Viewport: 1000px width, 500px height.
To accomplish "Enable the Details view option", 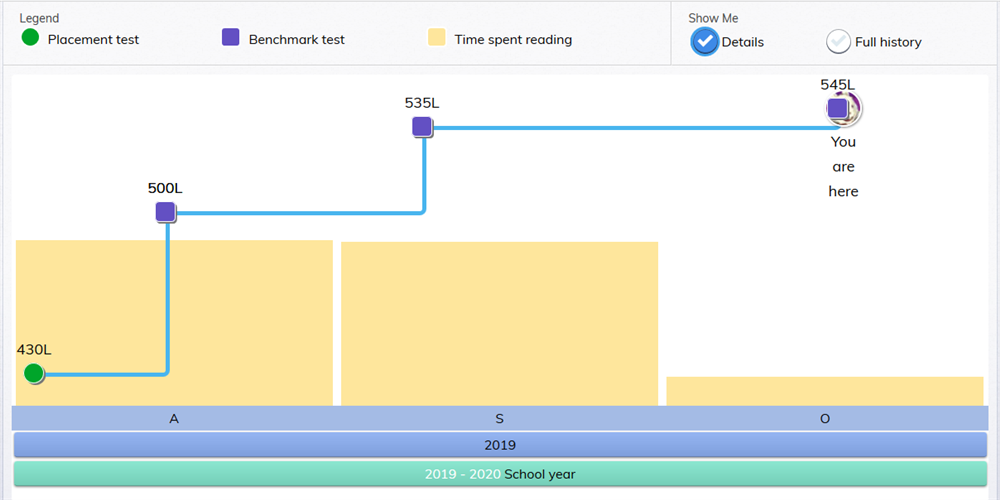I will 705,41.
